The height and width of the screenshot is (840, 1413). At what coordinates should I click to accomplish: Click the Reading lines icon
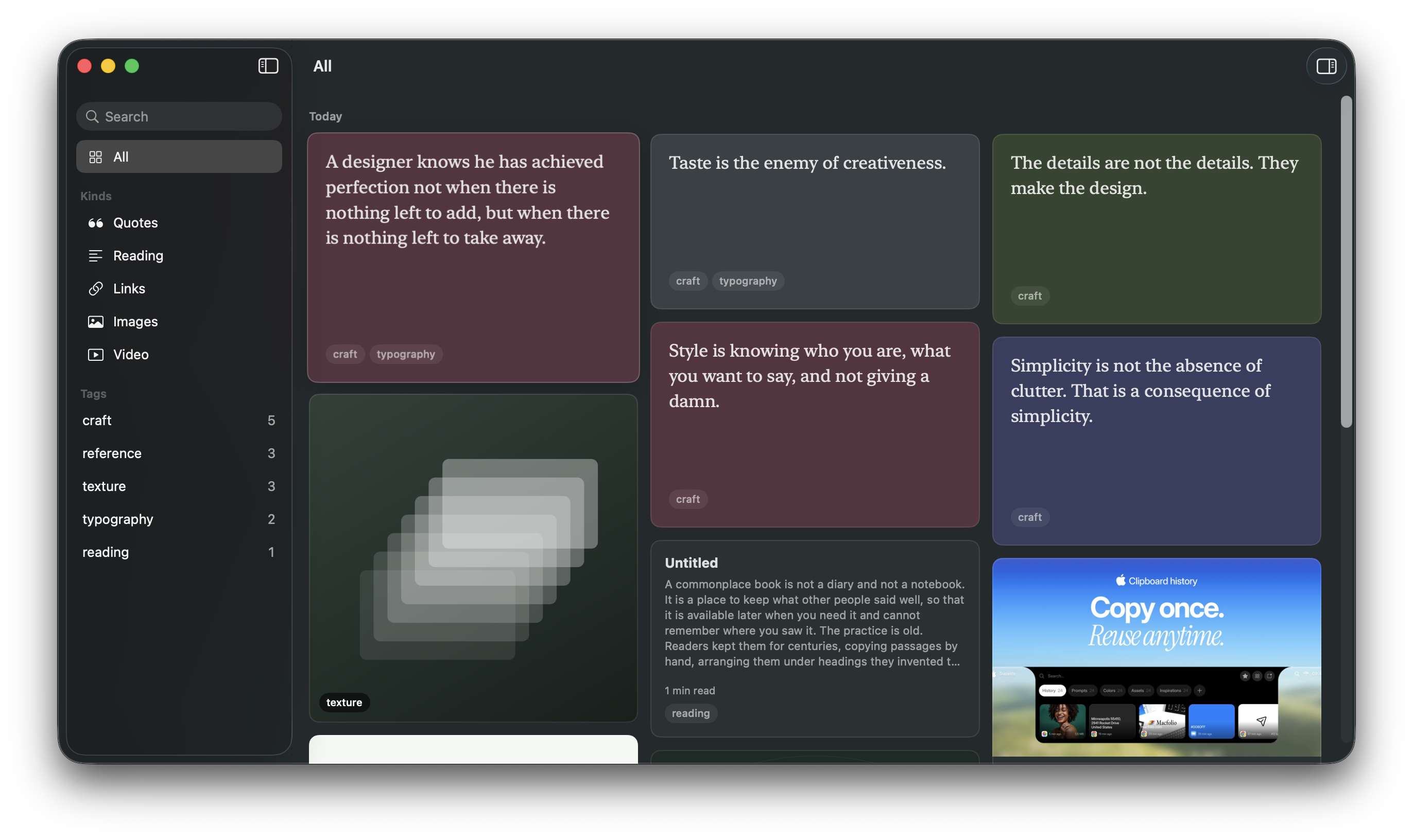96,256
